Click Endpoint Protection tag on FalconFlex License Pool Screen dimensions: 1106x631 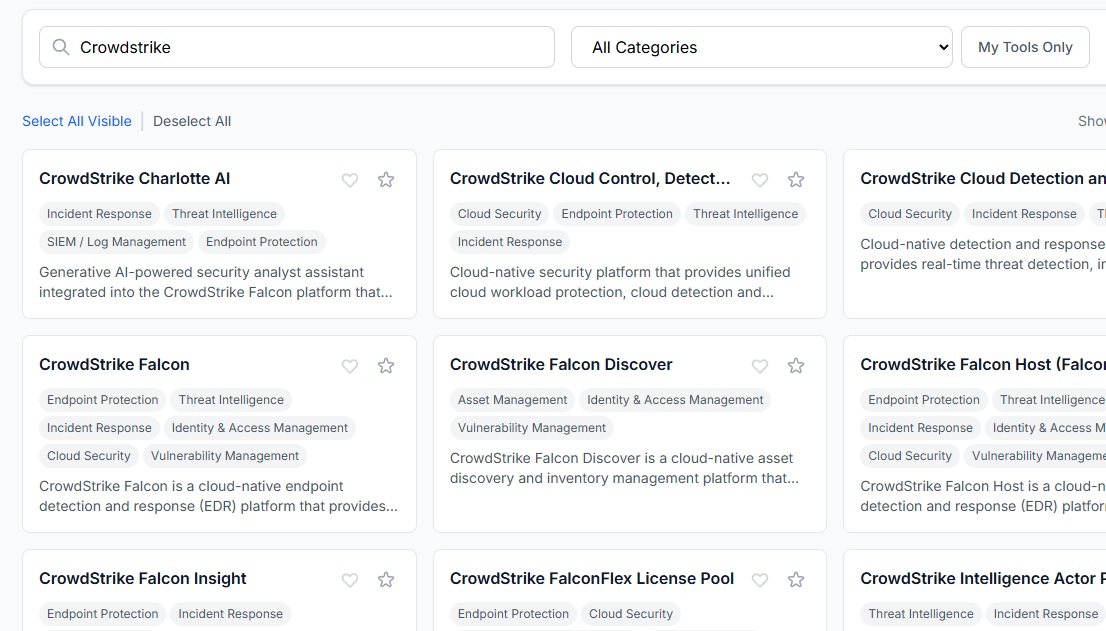pos(514,614)
